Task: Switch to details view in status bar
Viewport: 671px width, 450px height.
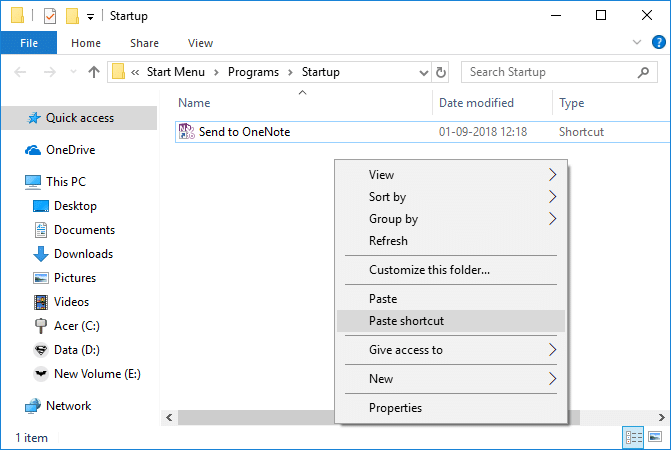Action: [633, 437]
